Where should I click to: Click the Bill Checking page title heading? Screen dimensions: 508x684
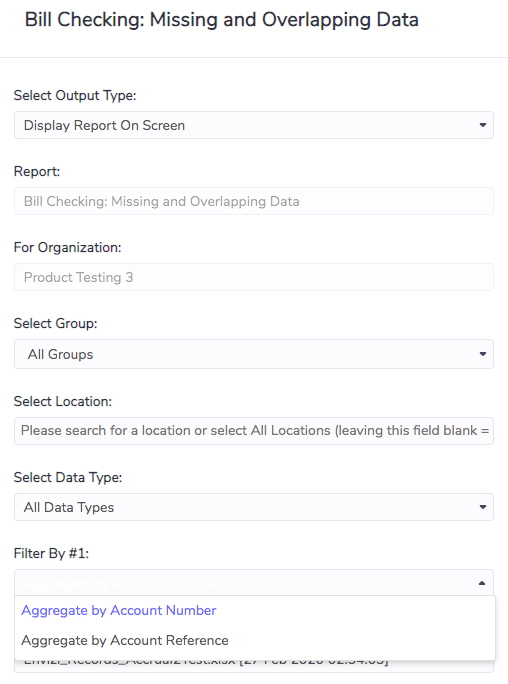tap(222, 20)
